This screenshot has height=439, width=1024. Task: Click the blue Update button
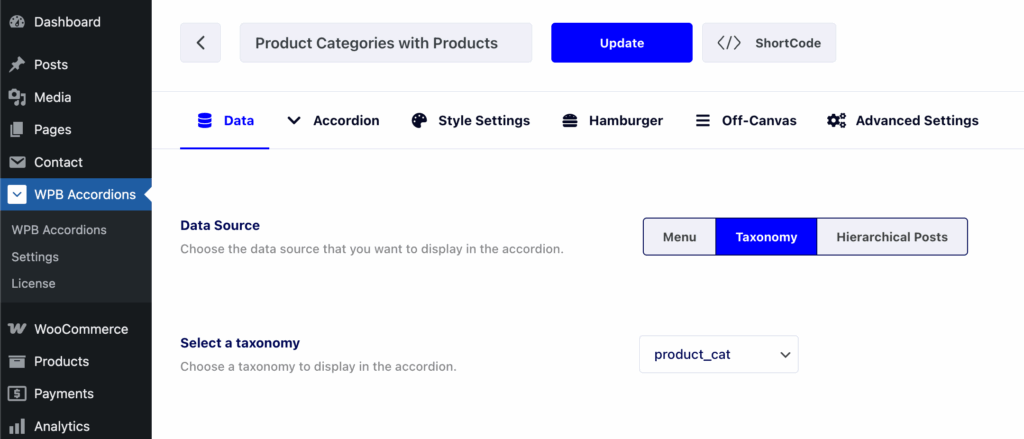tap(622, 43)
